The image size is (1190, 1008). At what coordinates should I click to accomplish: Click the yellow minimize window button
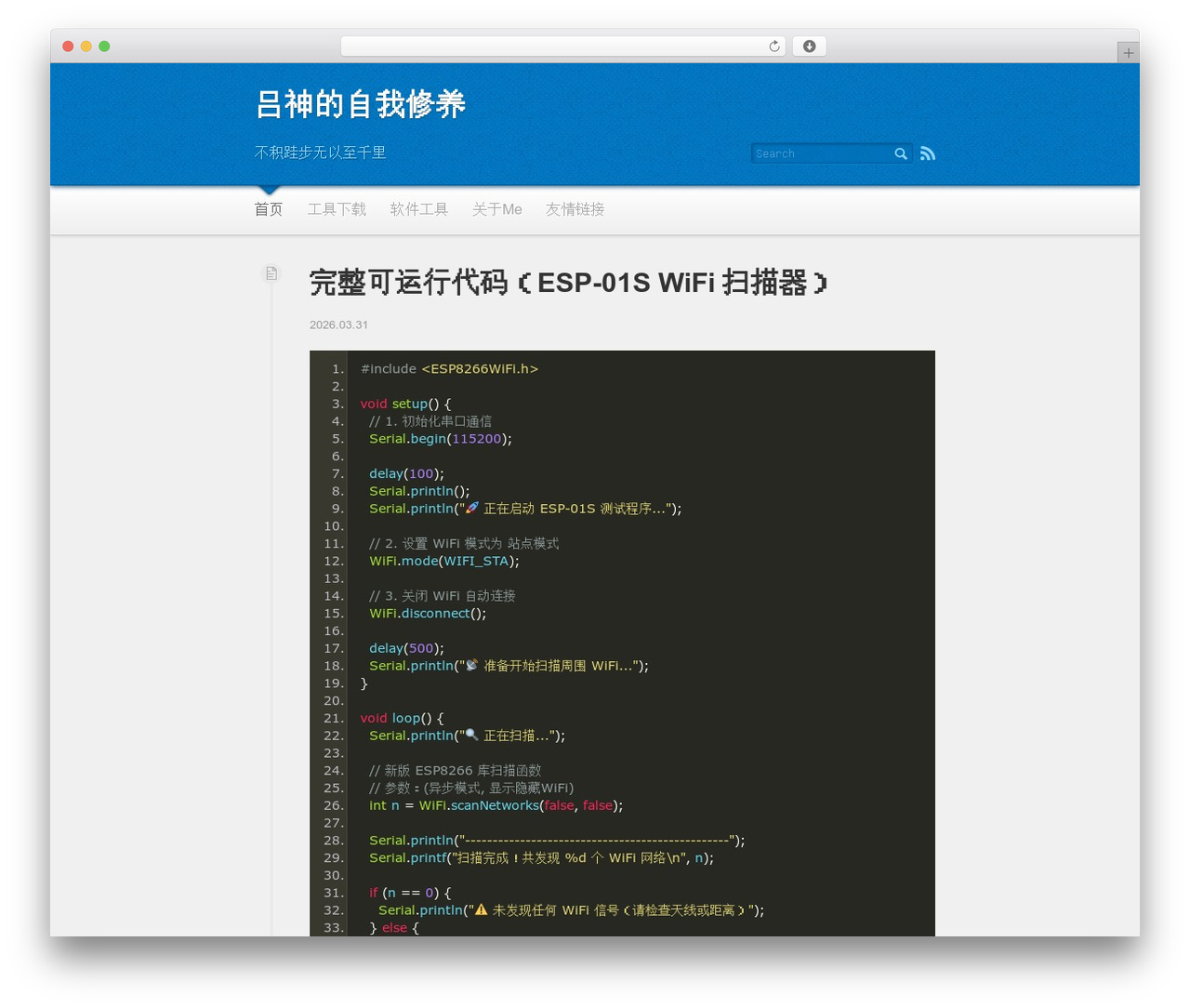pos(86,46)
